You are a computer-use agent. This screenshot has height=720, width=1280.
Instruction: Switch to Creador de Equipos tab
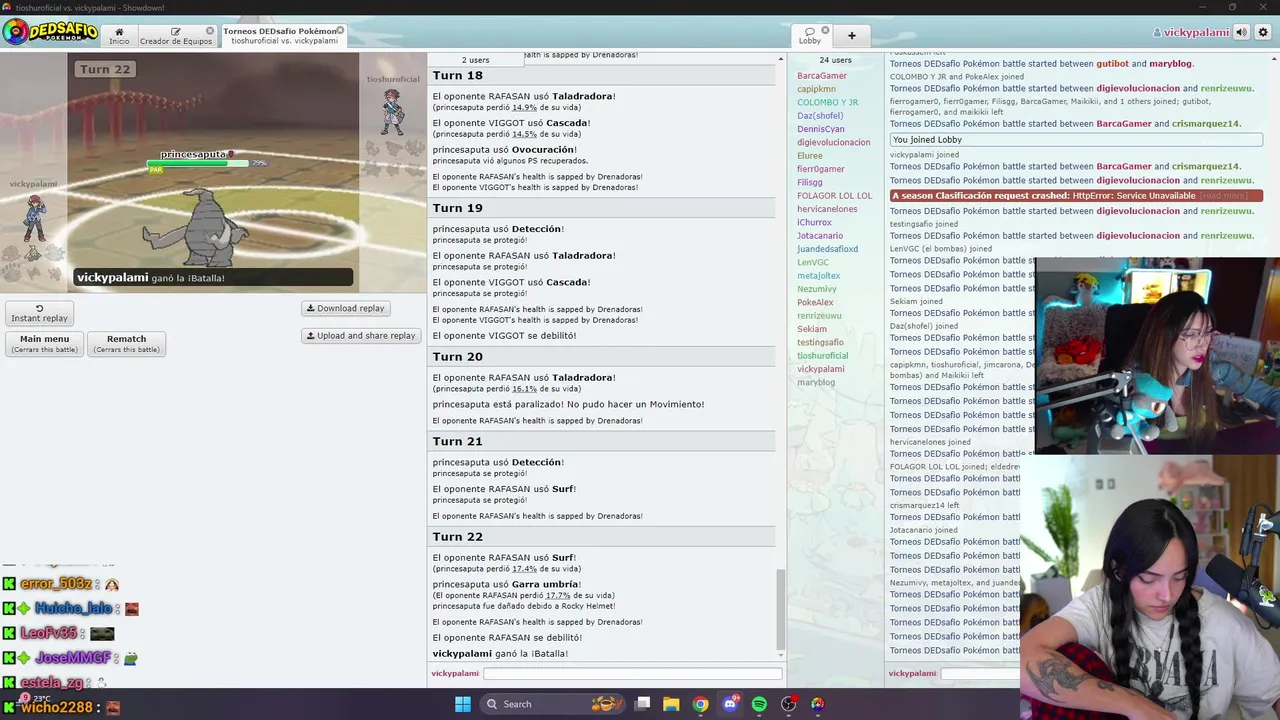[x=176, y=36]
